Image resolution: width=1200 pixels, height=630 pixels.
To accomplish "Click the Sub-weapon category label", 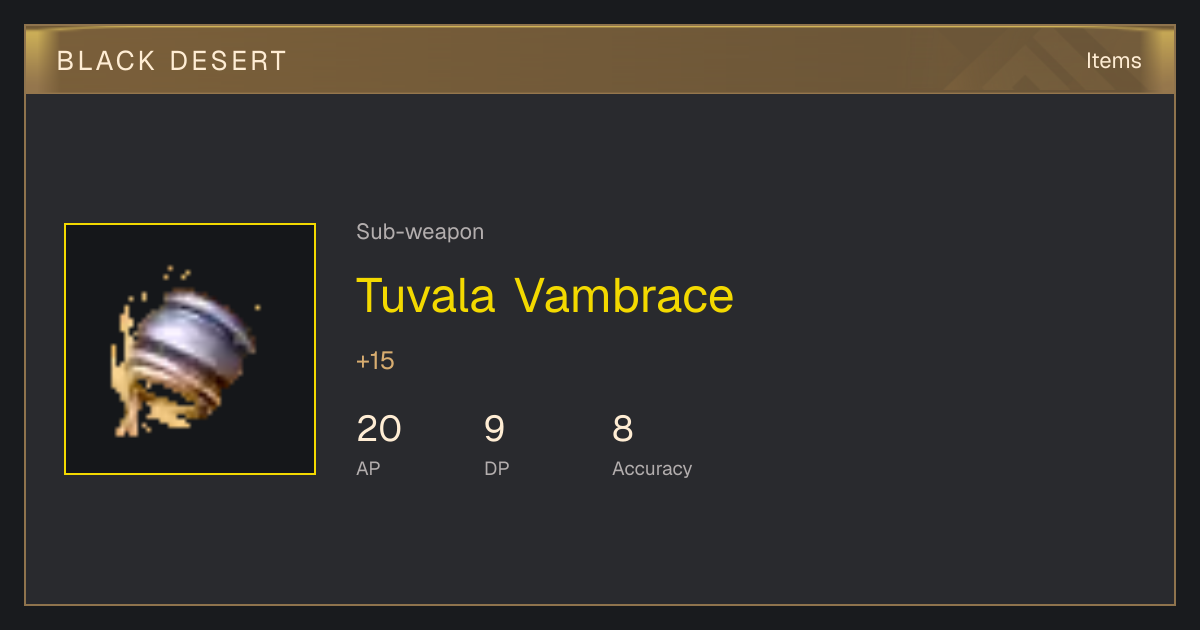I will (x=420, y=232).
